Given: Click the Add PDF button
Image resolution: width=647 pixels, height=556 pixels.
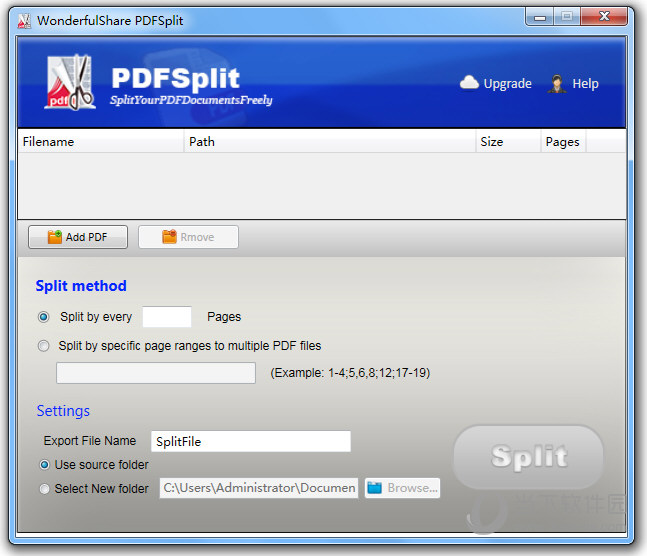Looking at the screenshot, I should coord(78,237).
